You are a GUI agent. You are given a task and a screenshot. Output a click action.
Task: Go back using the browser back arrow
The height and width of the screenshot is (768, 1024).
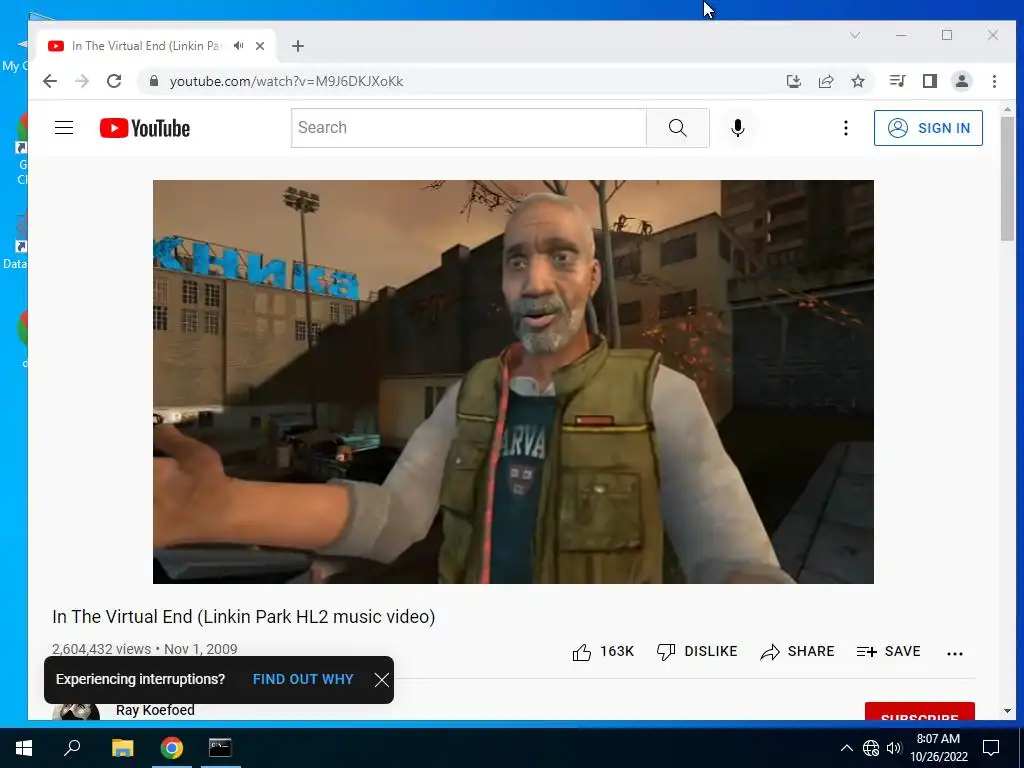tap(50, 81)
